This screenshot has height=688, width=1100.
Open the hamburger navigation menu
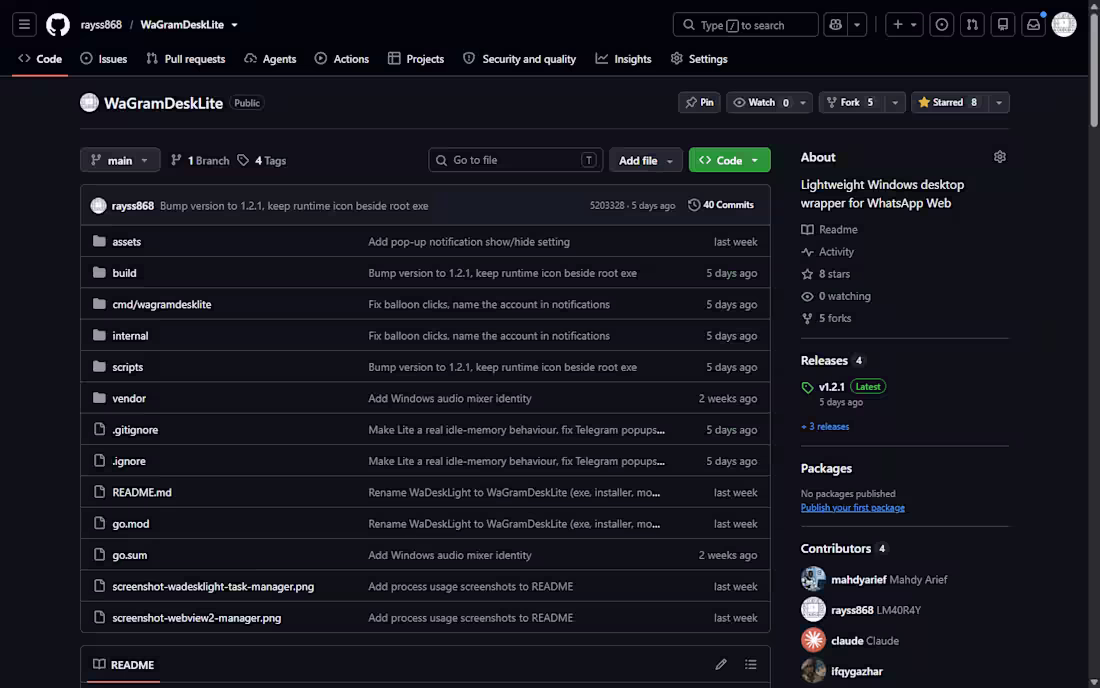tap(25, 25)
